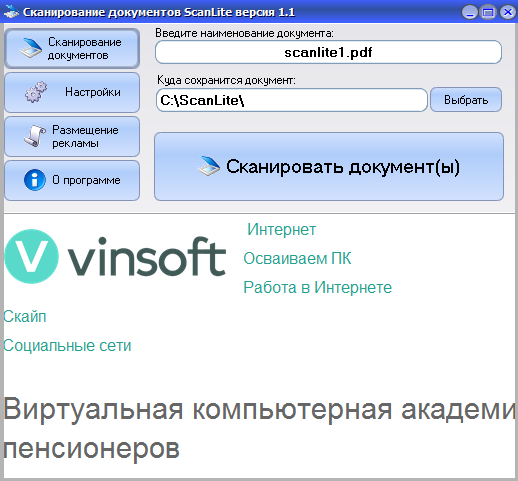Click the scanner icon on Сканирование документов
Image resolution: width=518 pixels, height=481 pixels.
click(x=31, y=48)
